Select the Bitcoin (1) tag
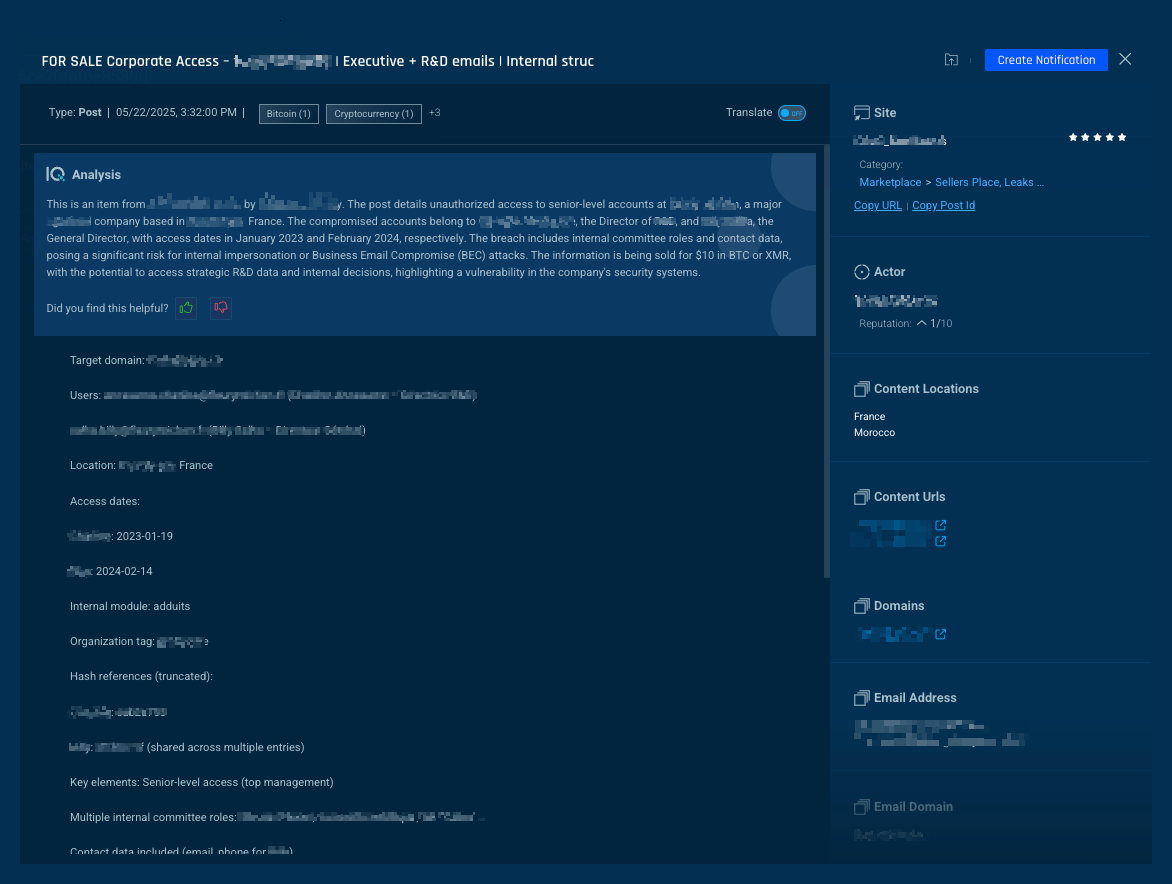Viewport: 1172px width, 884px height. 288,114
